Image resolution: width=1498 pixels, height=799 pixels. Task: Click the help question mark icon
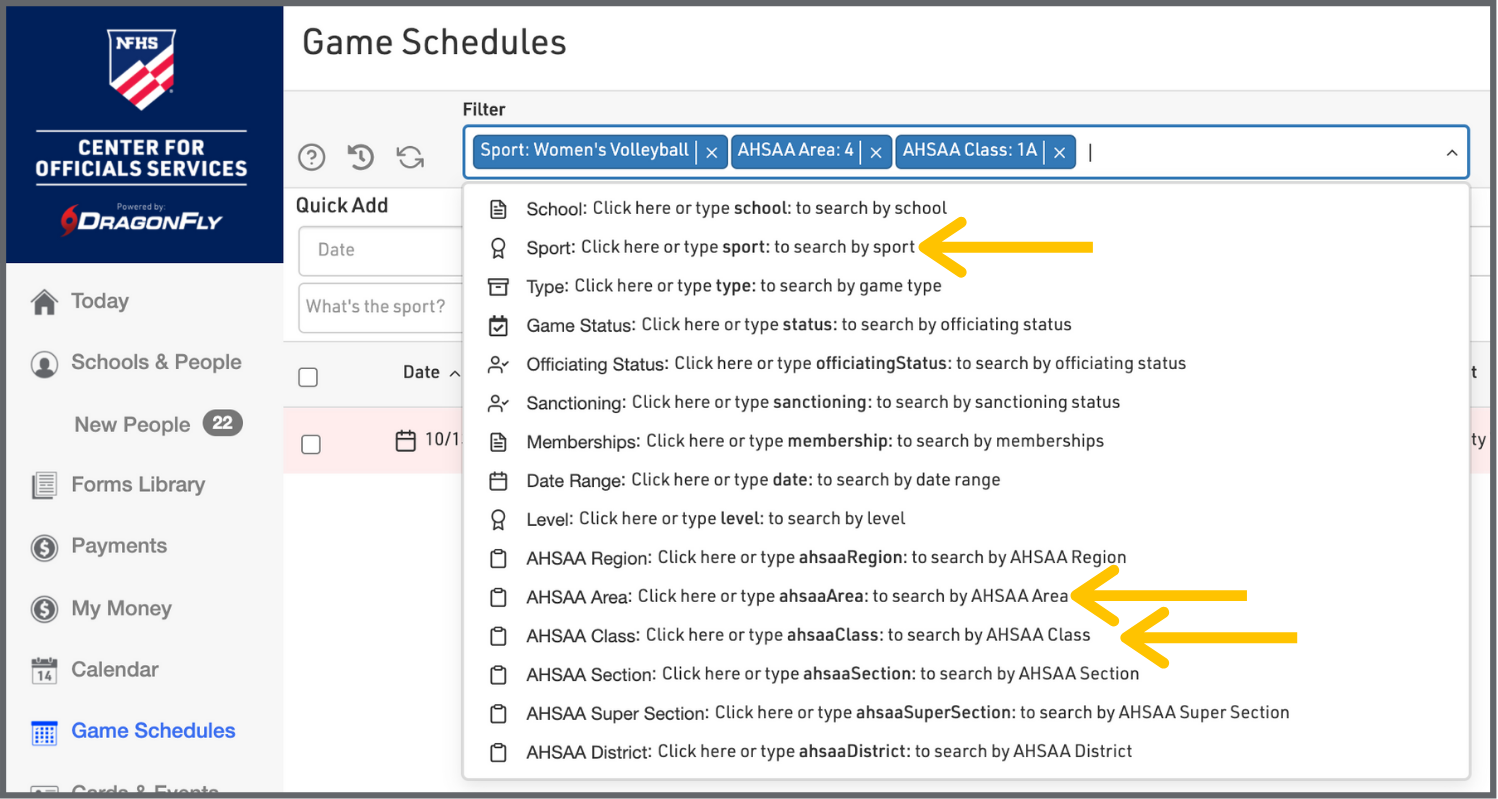pyautogui.click(x=312, y=157)
